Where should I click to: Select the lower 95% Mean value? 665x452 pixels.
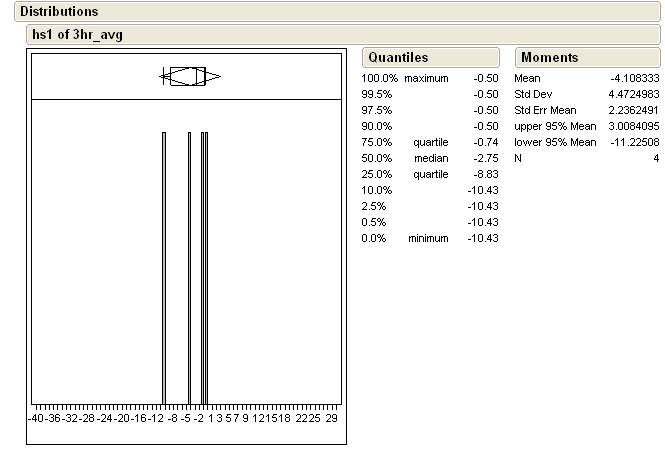coord(632,142)
